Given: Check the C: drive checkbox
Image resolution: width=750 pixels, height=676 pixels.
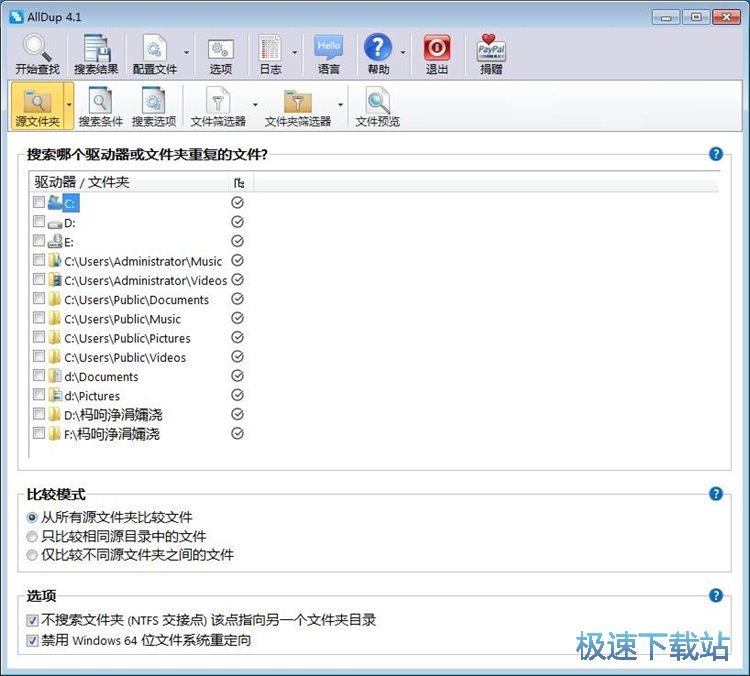Looking at the screenshot, I should 39,202.
